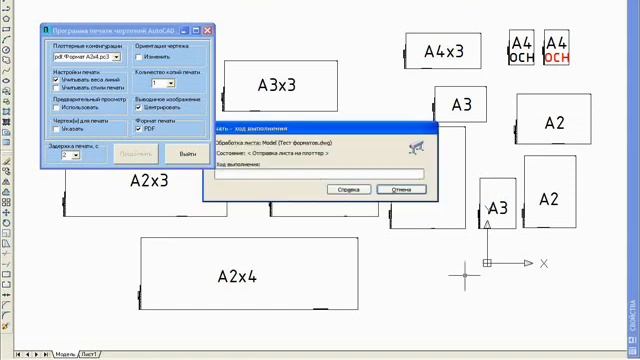Screen dimensions: 640x360
Task: Activate the Scale tool
Action: pos(6,233)
